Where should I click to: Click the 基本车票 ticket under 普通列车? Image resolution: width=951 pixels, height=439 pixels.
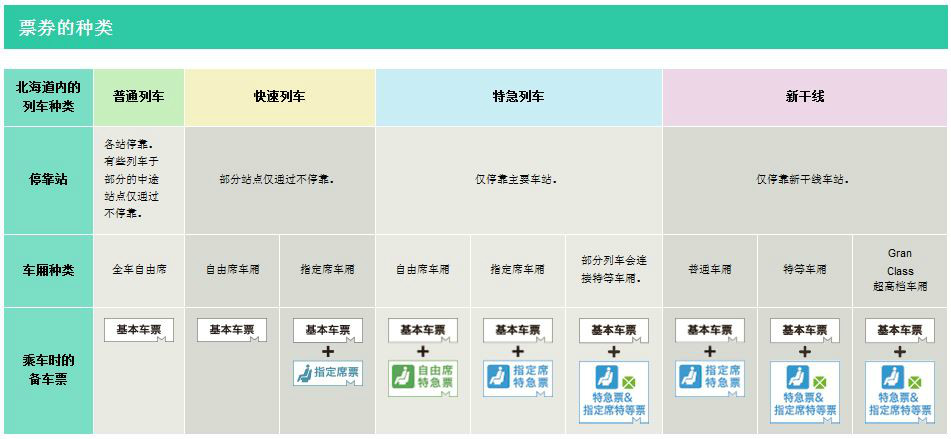pyautogui.click(x=138, y=330)
